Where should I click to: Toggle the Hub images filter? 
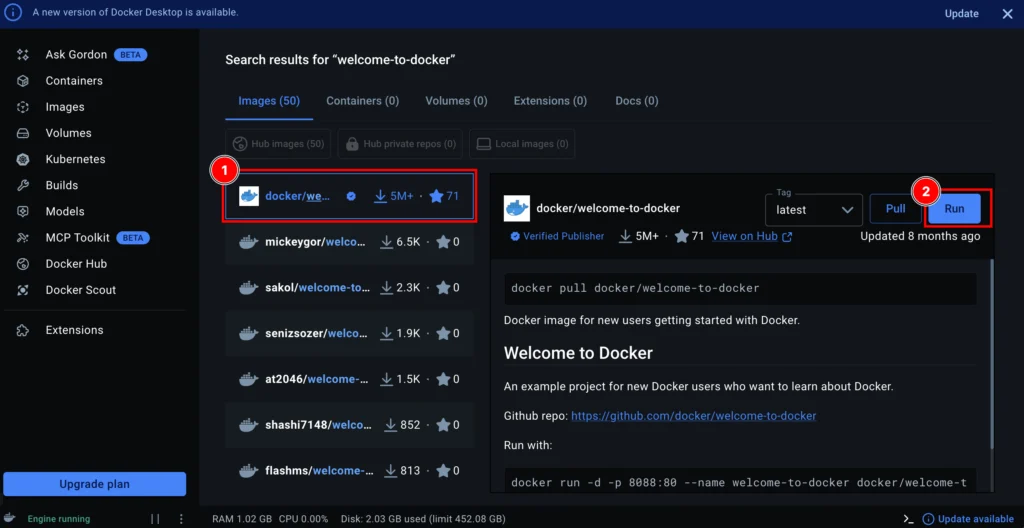coord(279,144)
